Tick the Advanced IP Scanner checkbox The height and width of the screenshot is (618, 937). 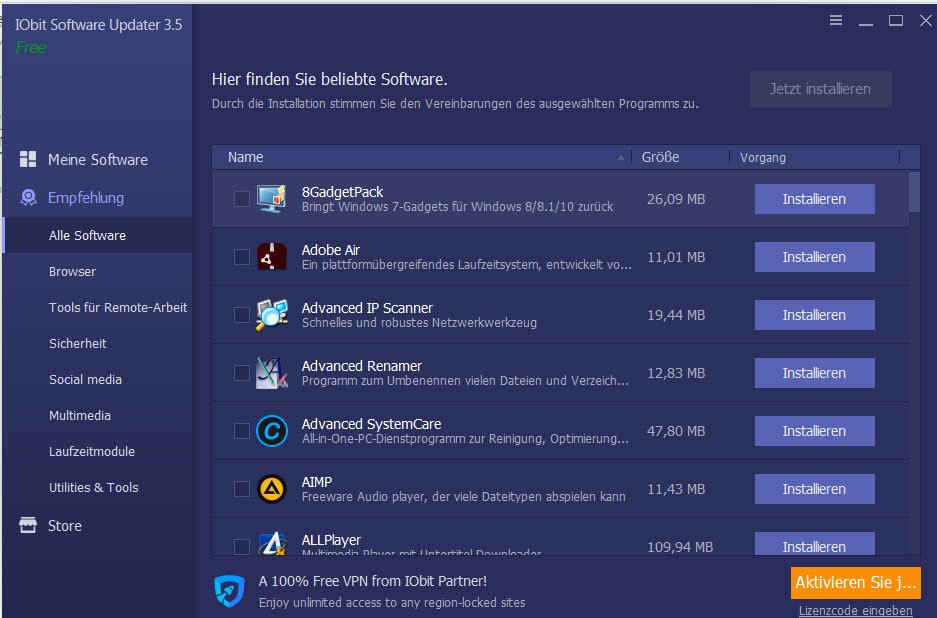click(241, 314)
